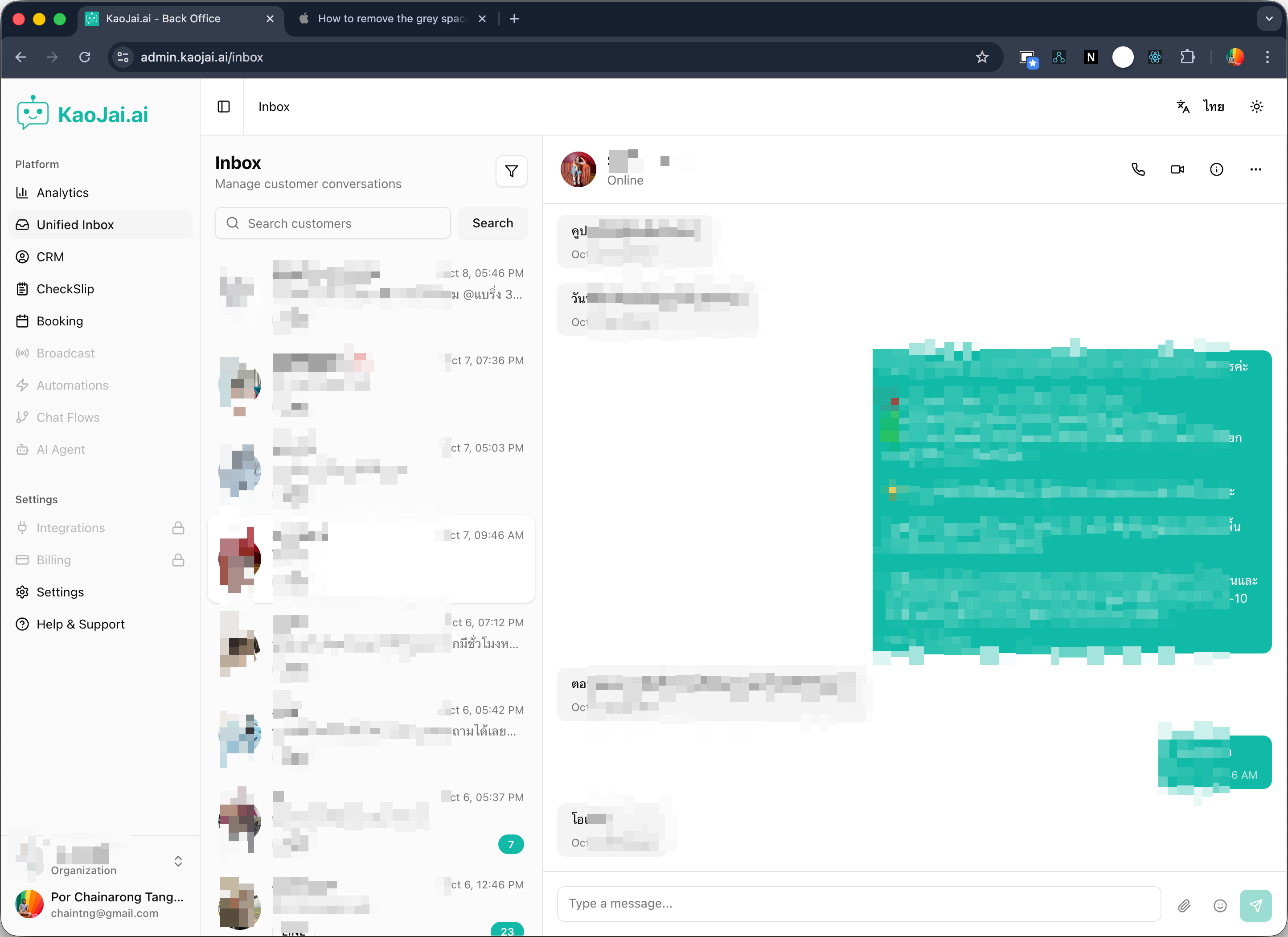Toggle light/dark theme sun icon

click(x=1257, y=107)
